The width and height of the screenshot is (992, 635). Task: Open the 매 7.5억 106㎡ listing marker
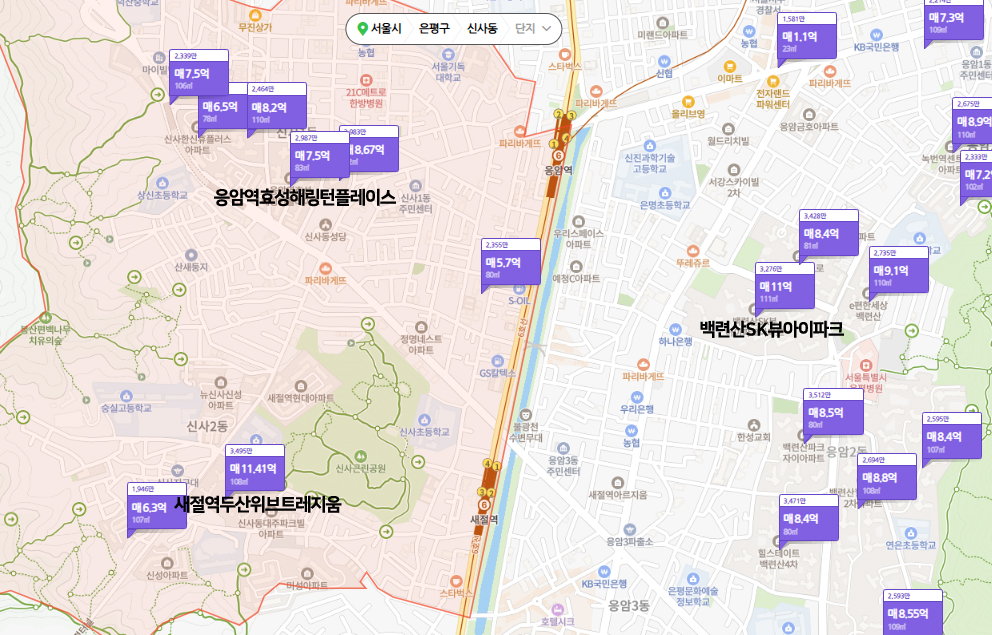(199, 76)
